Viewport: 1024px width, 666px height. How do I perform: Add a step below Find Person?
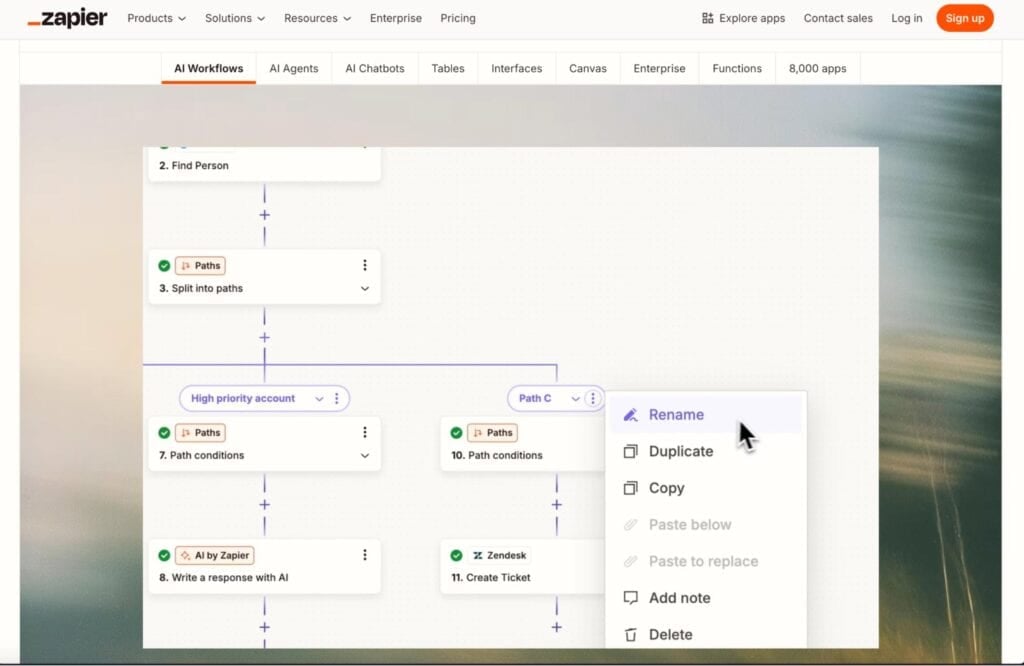[264, 215]
